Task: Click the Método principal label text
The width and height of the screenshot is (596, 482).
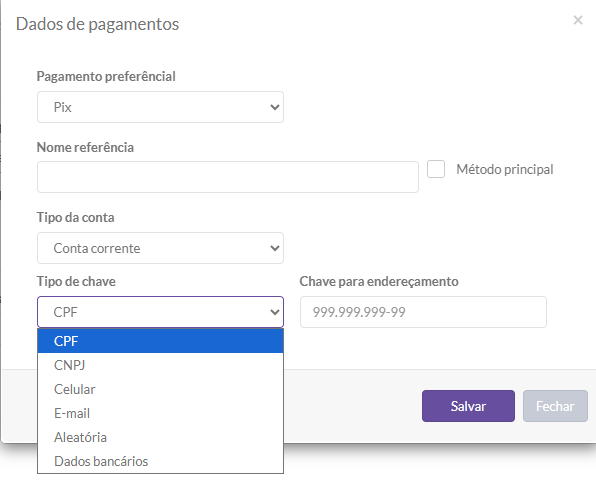Action: [505, 169]
